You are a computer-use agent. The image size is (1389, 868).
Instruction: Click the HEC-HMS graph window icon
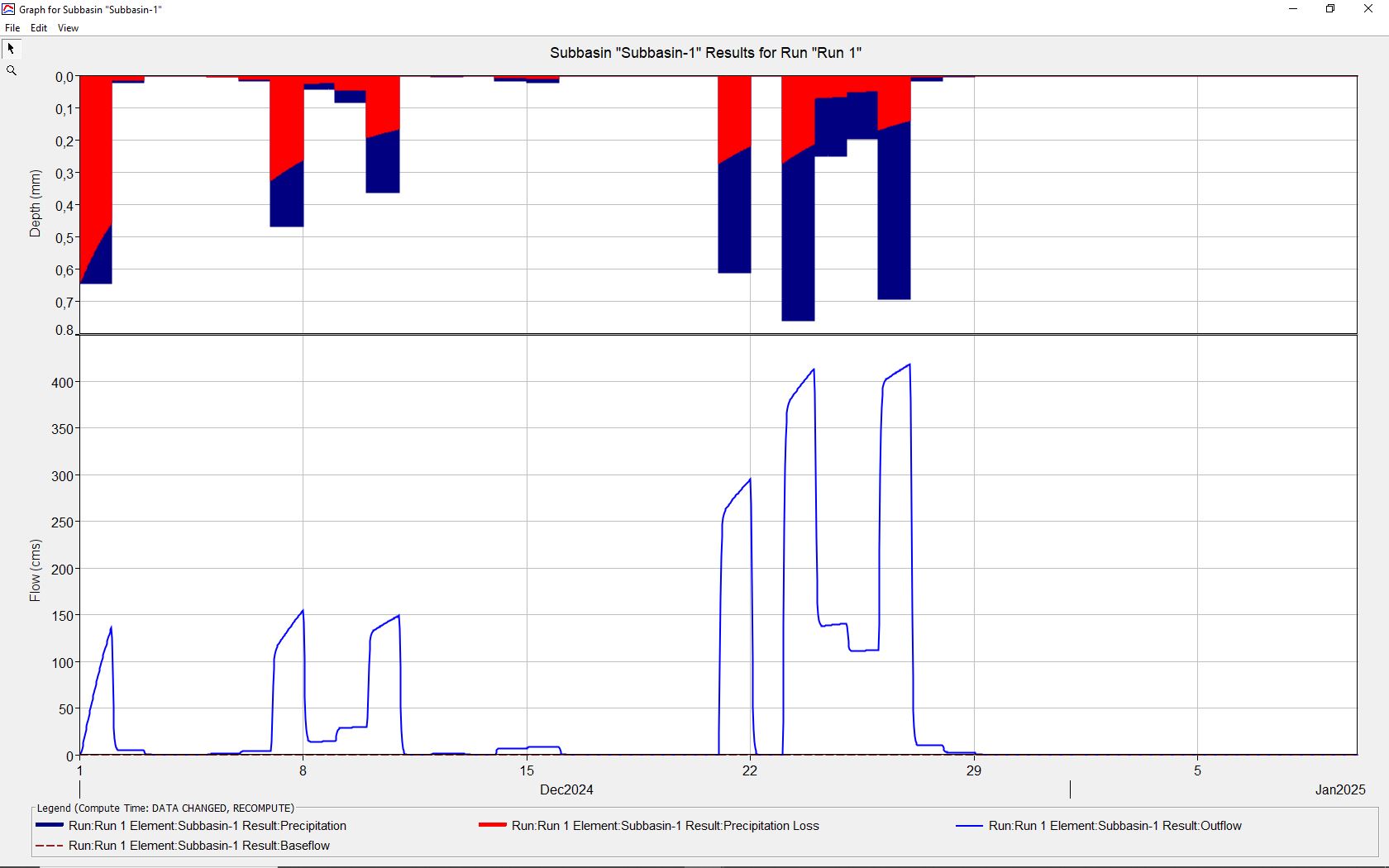8,9
